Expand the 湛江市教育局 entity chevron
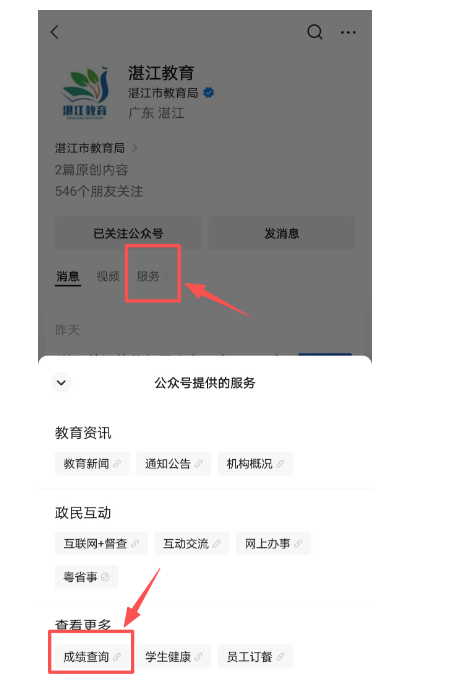Image resolution: width=454 pixels, height=674 pixels. [x=135, y=148]
